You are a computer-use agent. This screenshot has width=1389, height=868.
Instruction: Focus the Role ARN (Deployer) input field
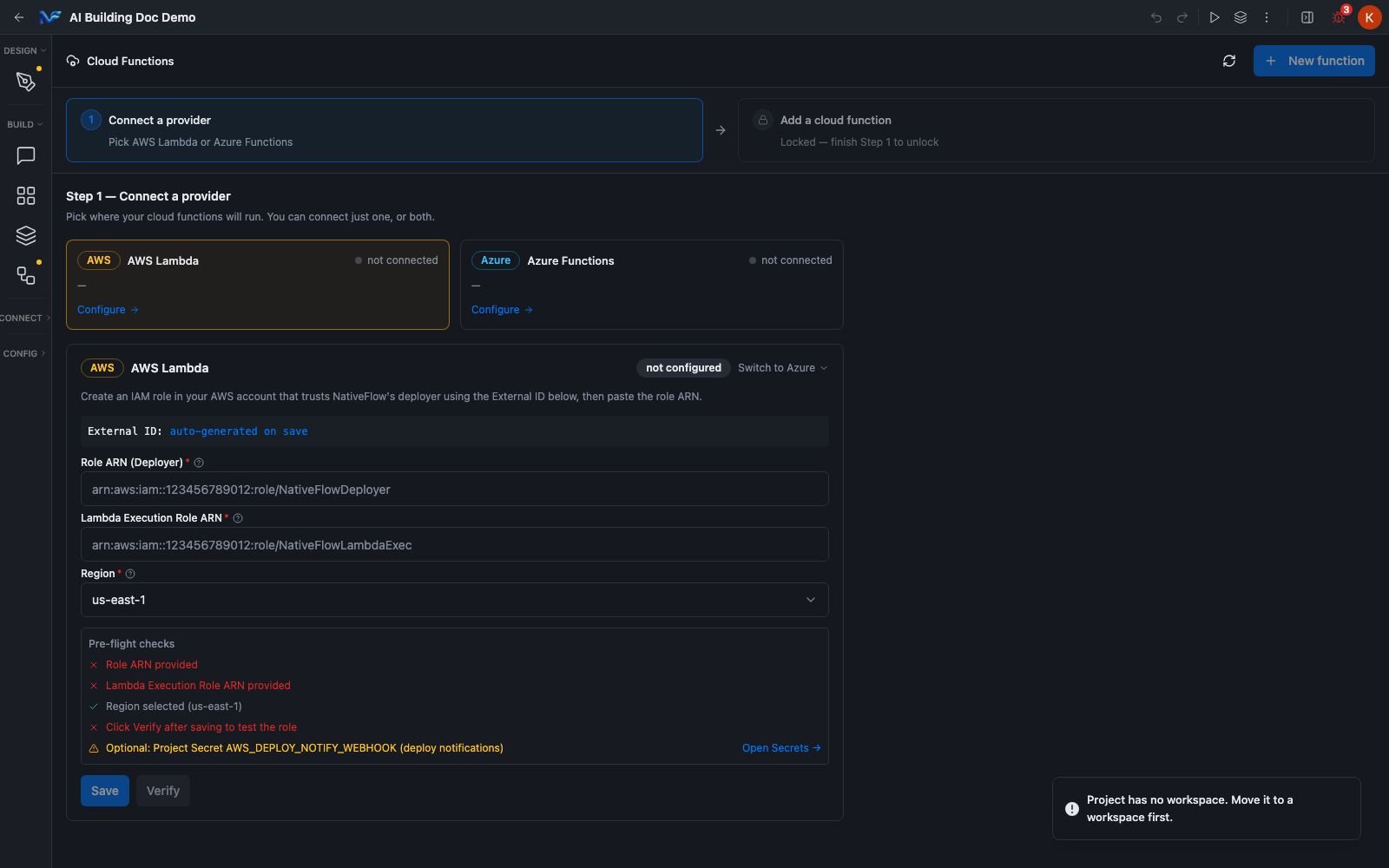pyautogui.click(x=455, y=490)
